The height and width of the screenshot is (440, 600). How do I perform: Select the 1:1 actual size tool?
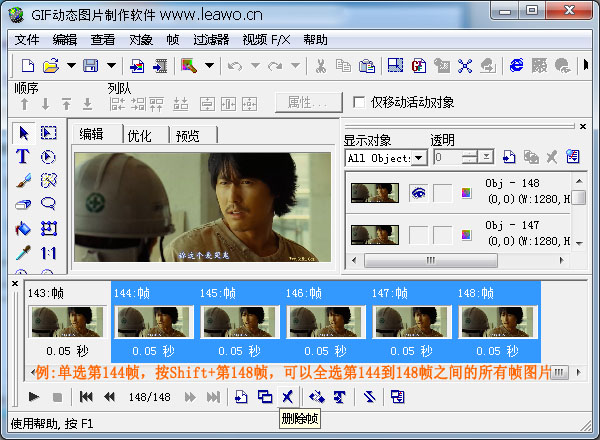(48, 253)
